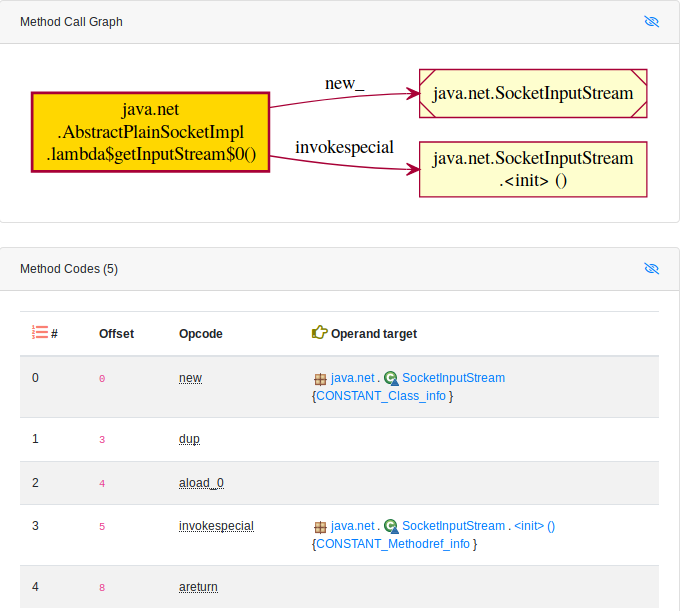Click offset value 3 in dup row
The height and width of the screenshot is (611, 681).
coord(102,439)
